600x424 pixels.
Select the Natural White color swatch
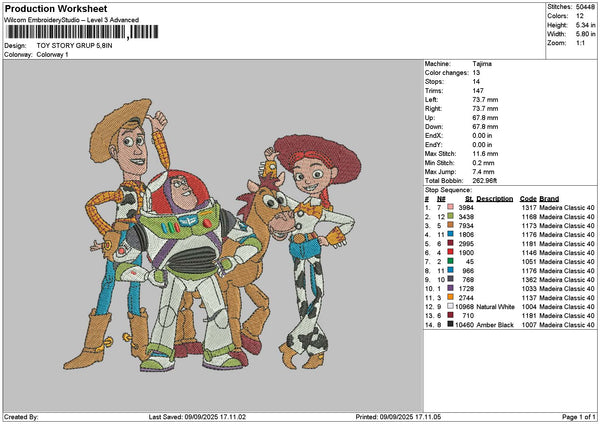[x=450, y=306]
